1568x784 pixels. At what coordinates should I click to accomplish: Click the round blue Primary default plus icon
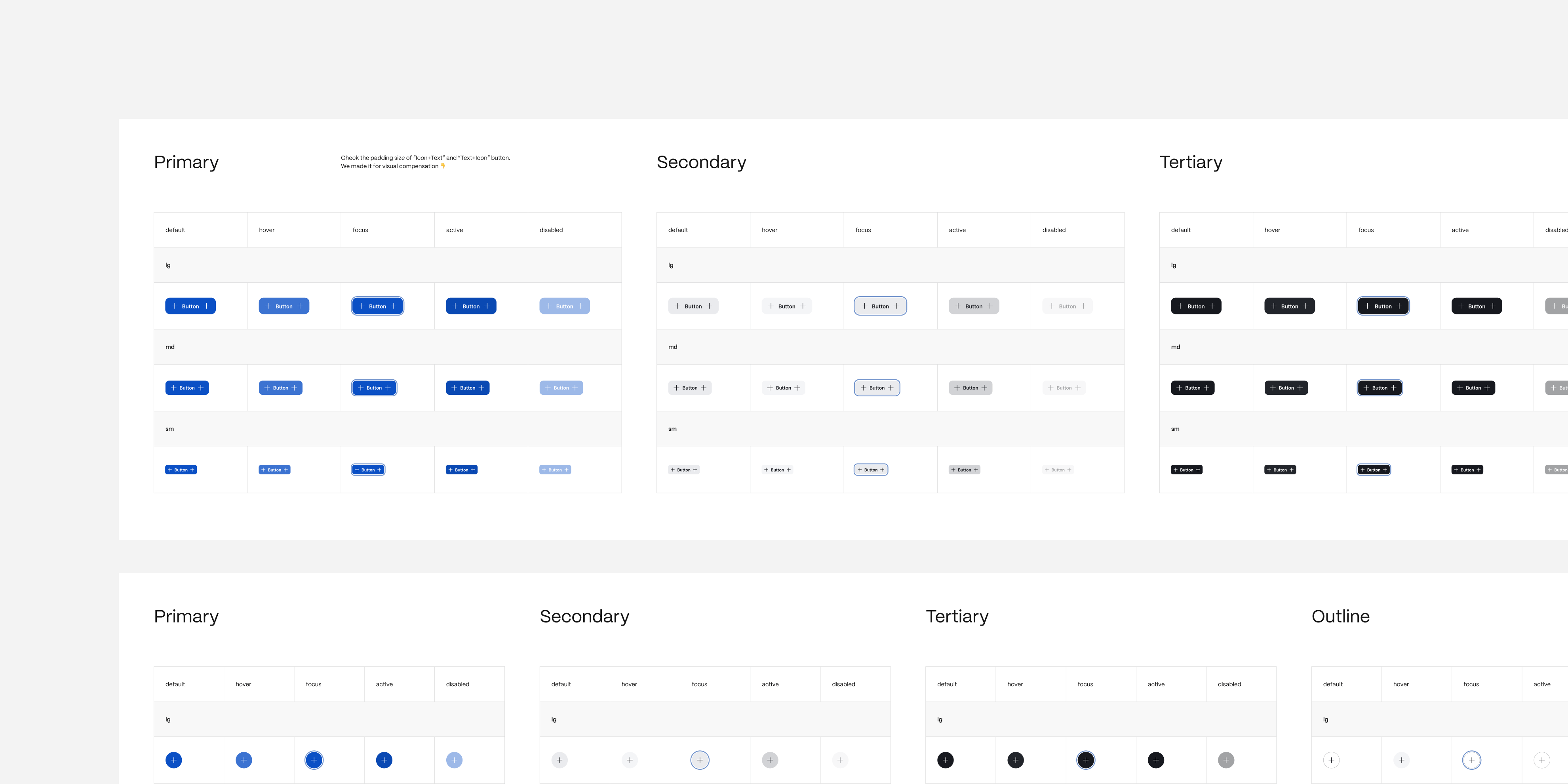(173, 760)
